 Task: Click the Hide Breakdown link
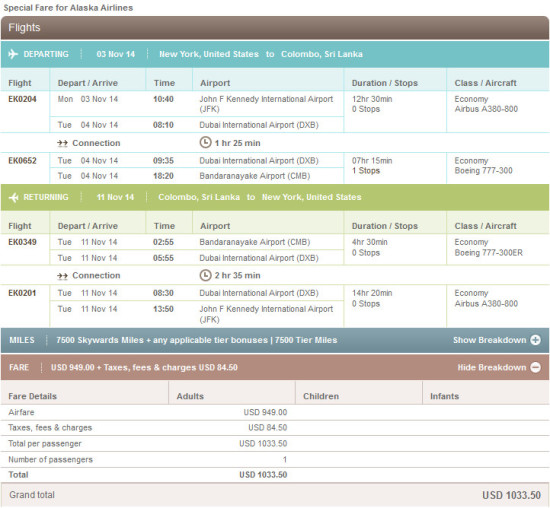coord(492,367)
